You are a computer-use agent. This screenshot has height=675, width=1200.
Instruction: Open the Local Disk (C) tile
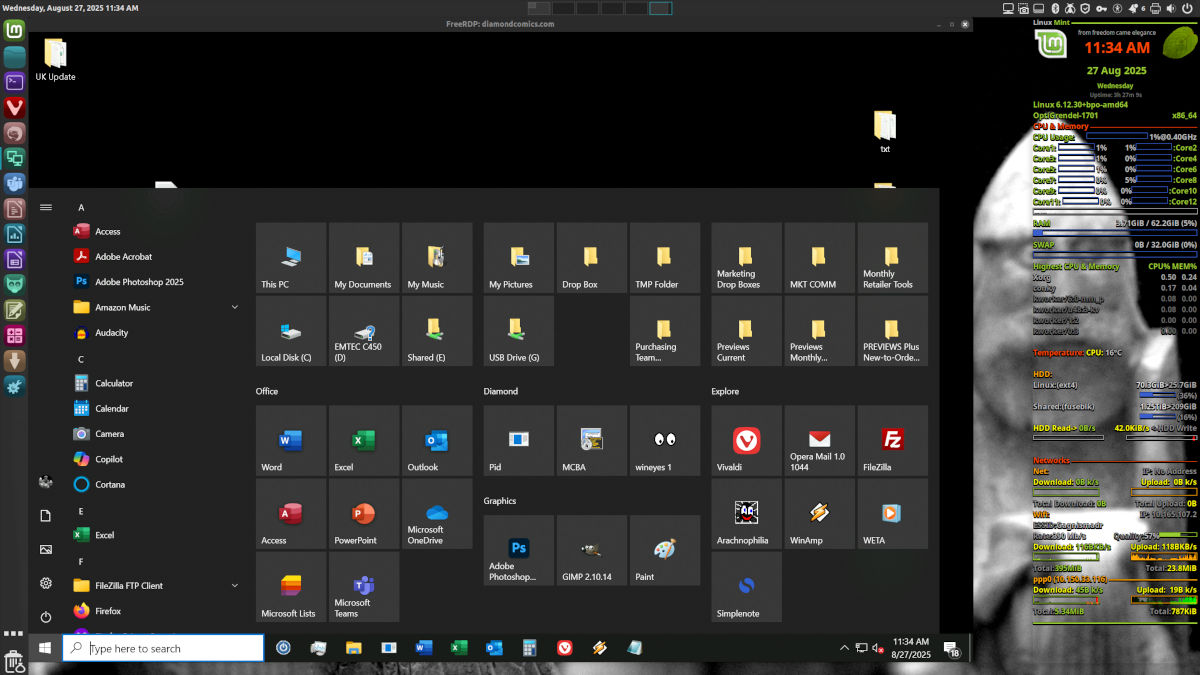[x=291, y=331]
